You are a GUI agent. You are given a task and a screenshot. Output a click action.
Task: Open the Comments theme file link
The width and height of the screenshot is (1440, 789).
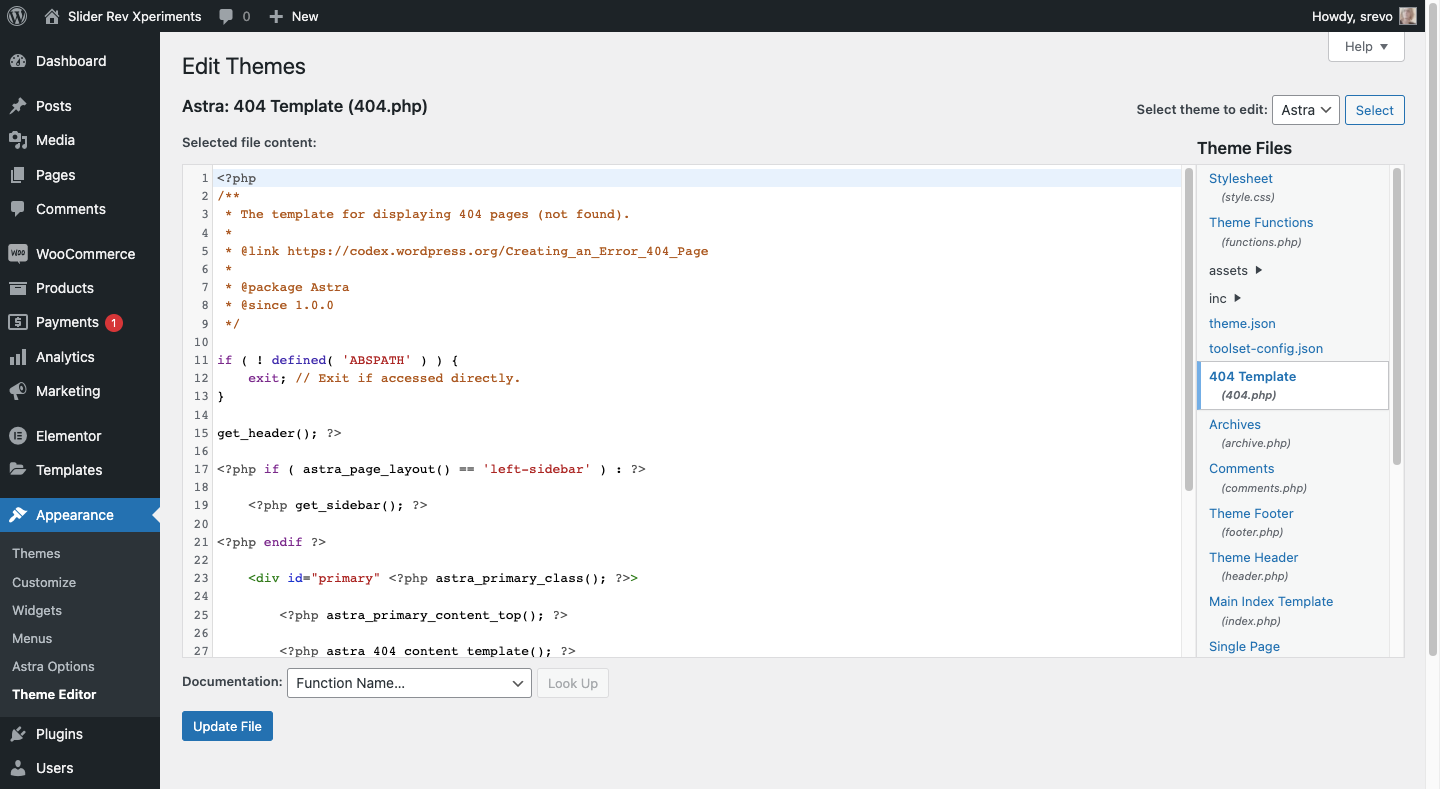(1241, 468)
